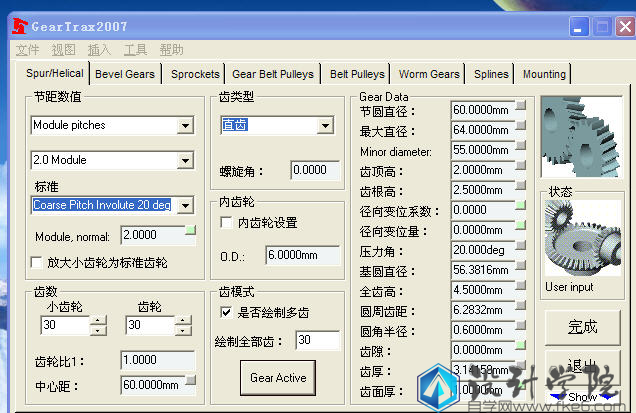Click the indicator next to 节圆直径 value

[521, 109]
